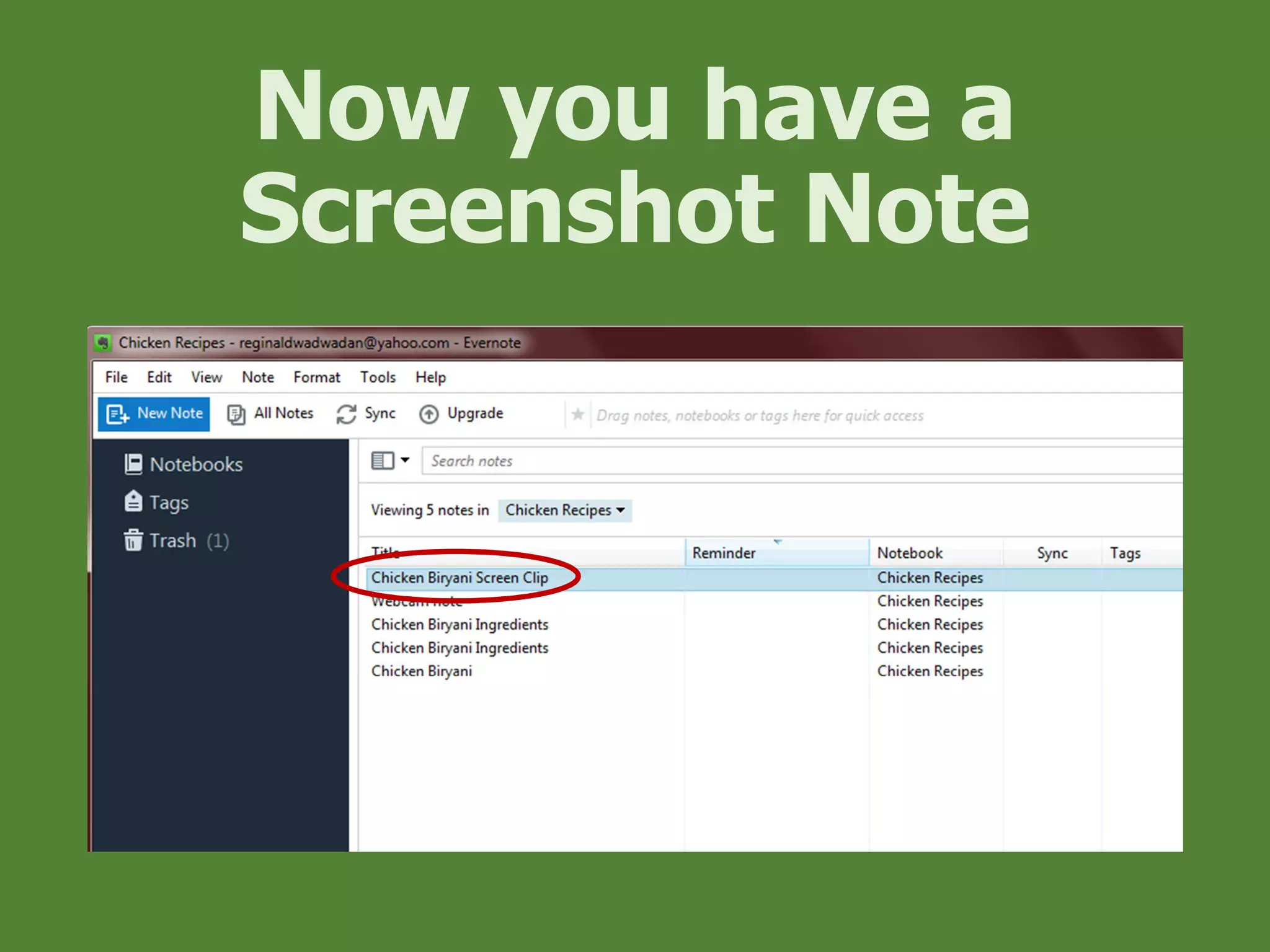Open the Help menu
1270x952 pixels.
click(x=430, y=377)
